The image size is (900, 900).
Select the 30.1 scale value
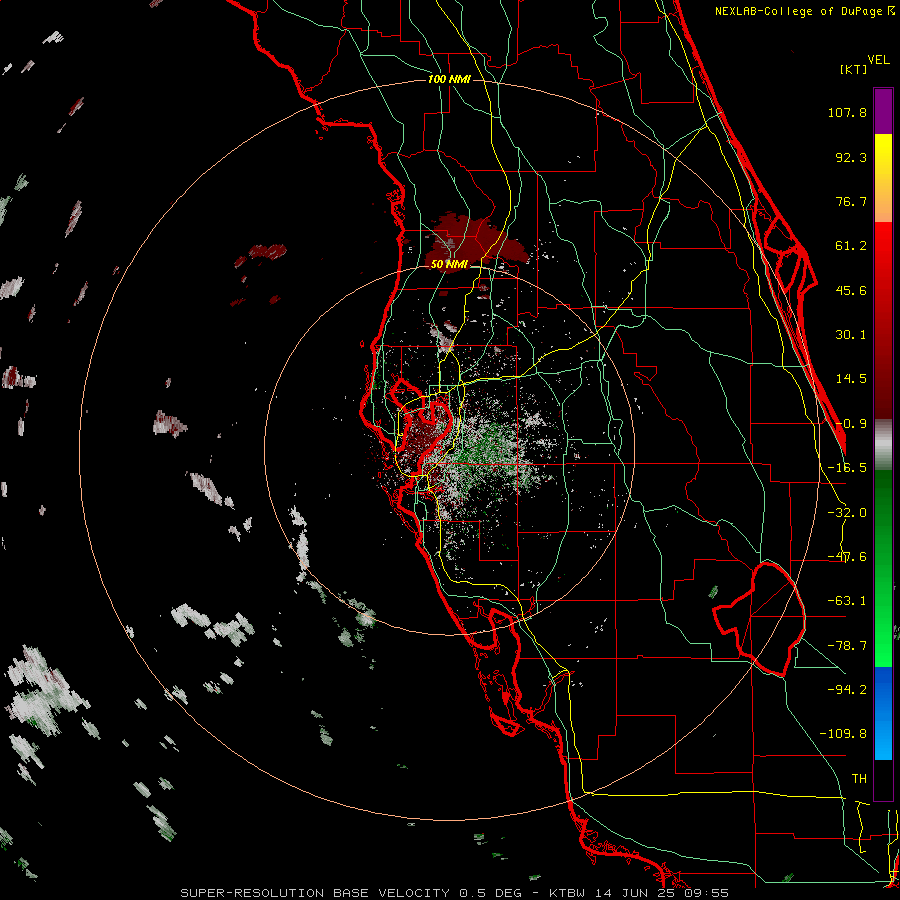click(x=851, y=335)
